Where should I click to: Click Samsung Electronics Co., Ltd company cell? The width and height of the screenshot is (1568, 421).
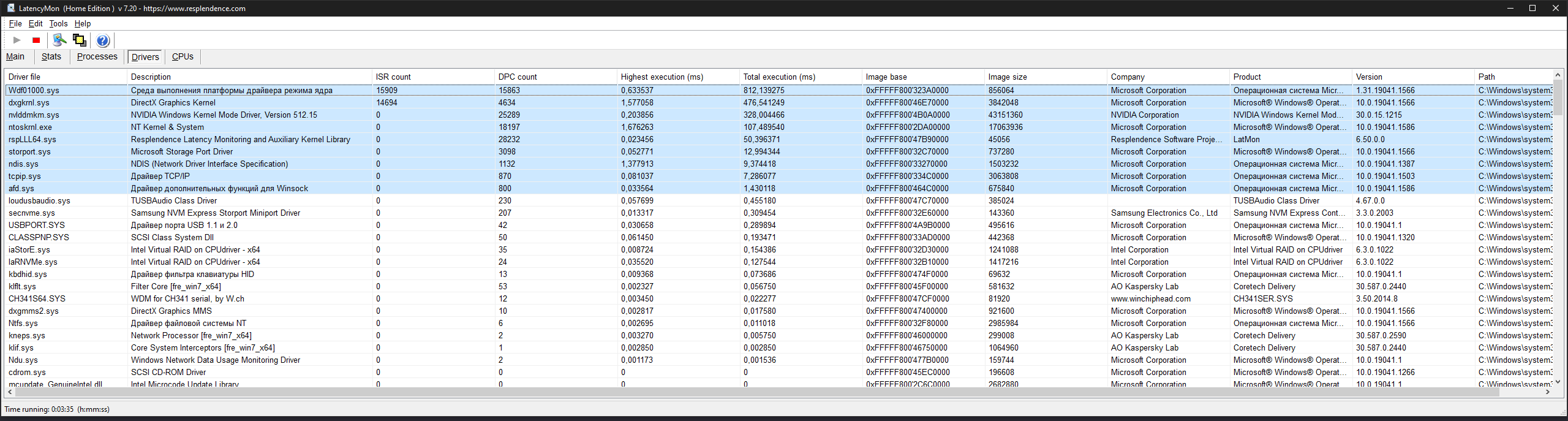coord(1164,213)
